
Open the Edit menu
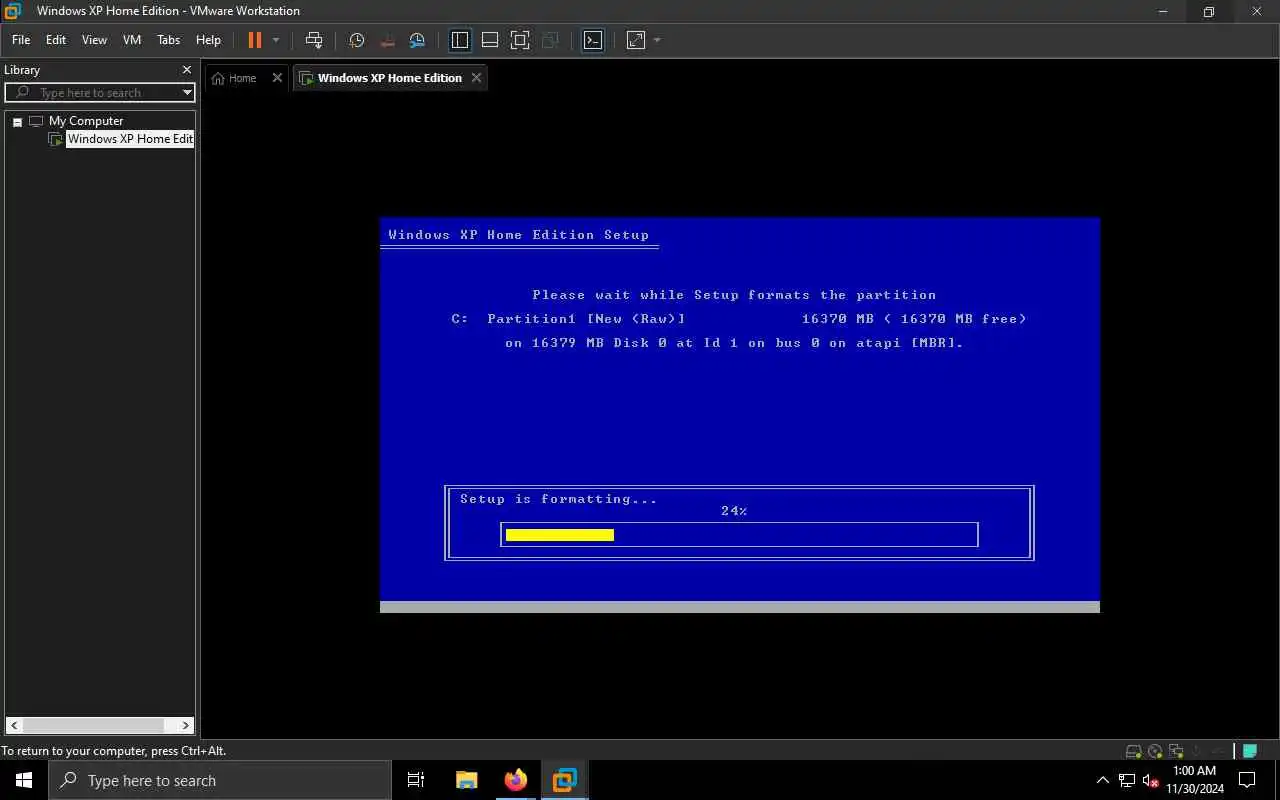56,40
